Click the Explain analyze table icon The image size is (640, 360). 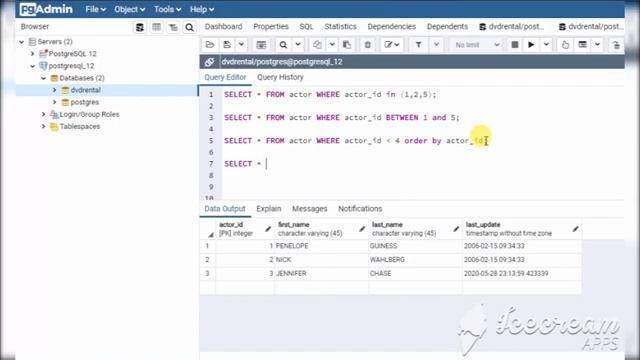coord(582,45)
